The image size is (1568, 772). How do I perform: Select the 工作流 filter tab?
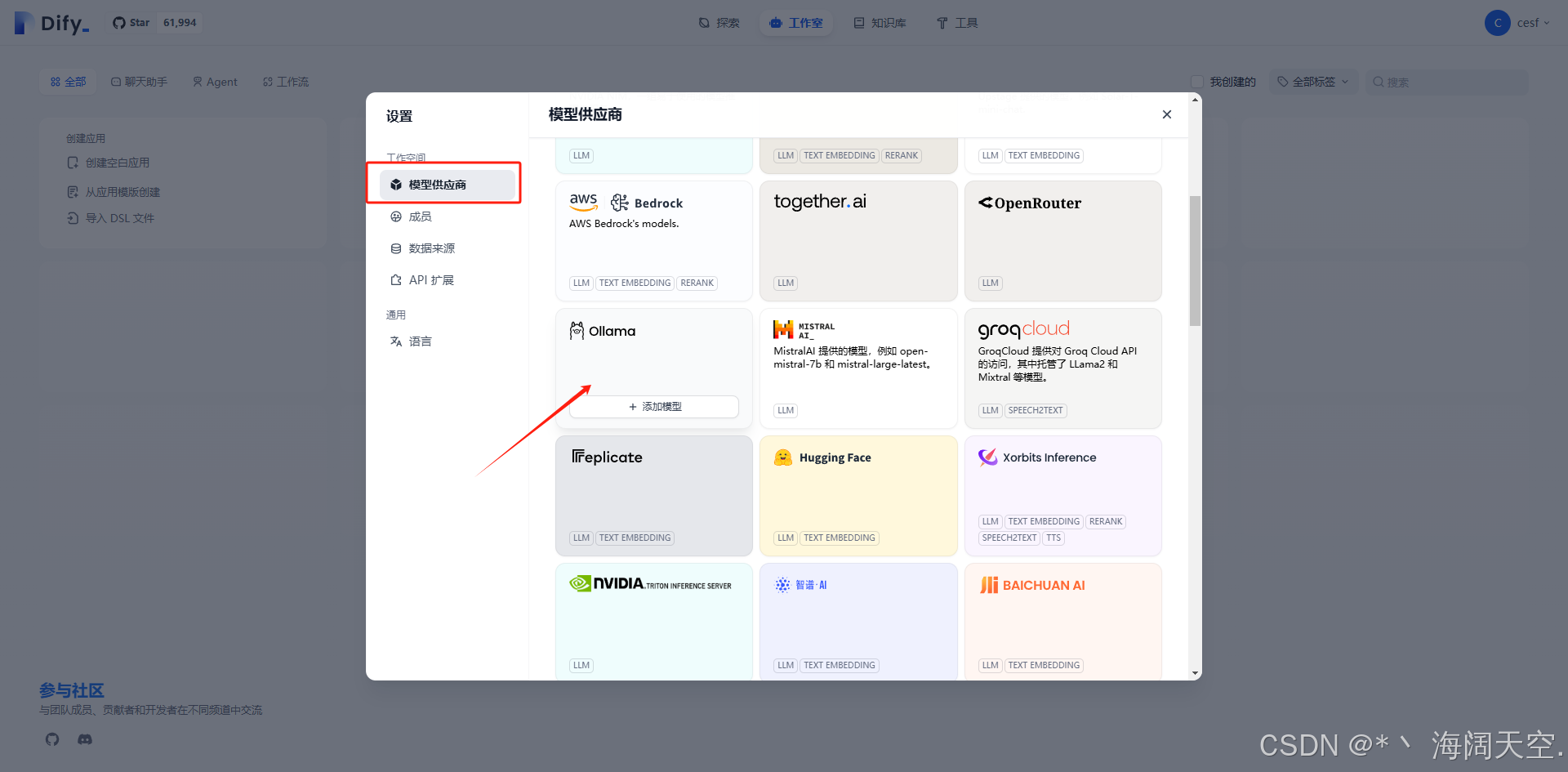[286, 82]
